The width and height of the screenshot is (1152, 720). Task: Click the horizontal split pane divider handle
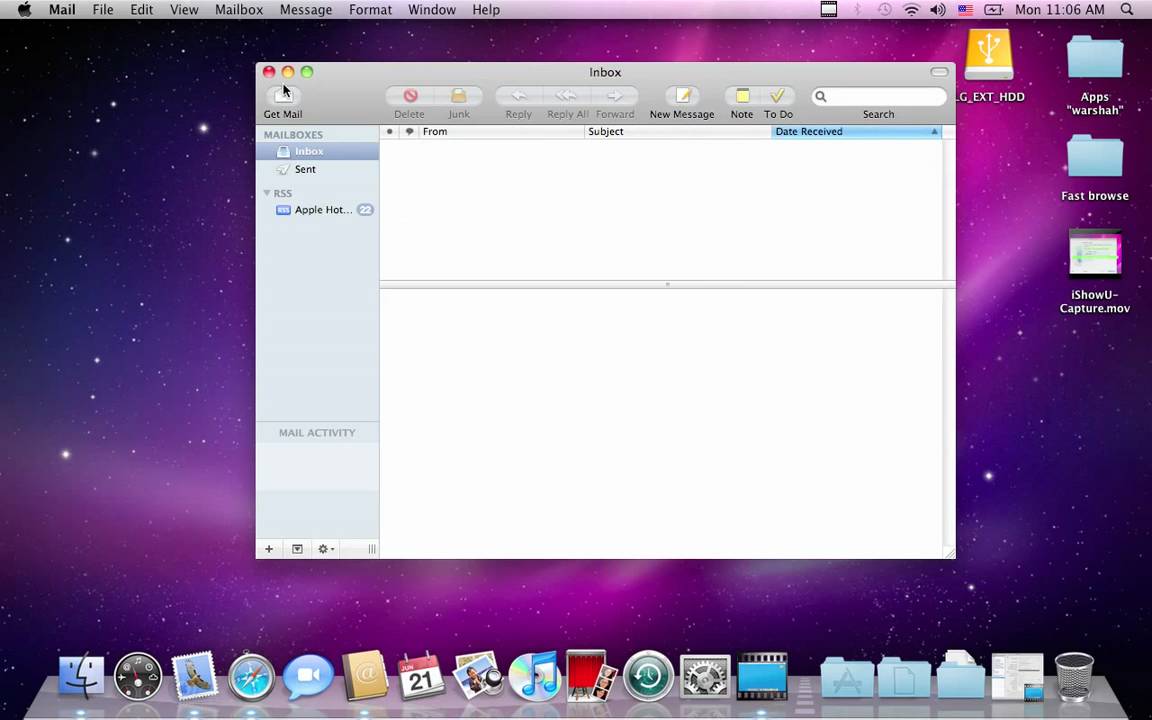click(667, 284)
